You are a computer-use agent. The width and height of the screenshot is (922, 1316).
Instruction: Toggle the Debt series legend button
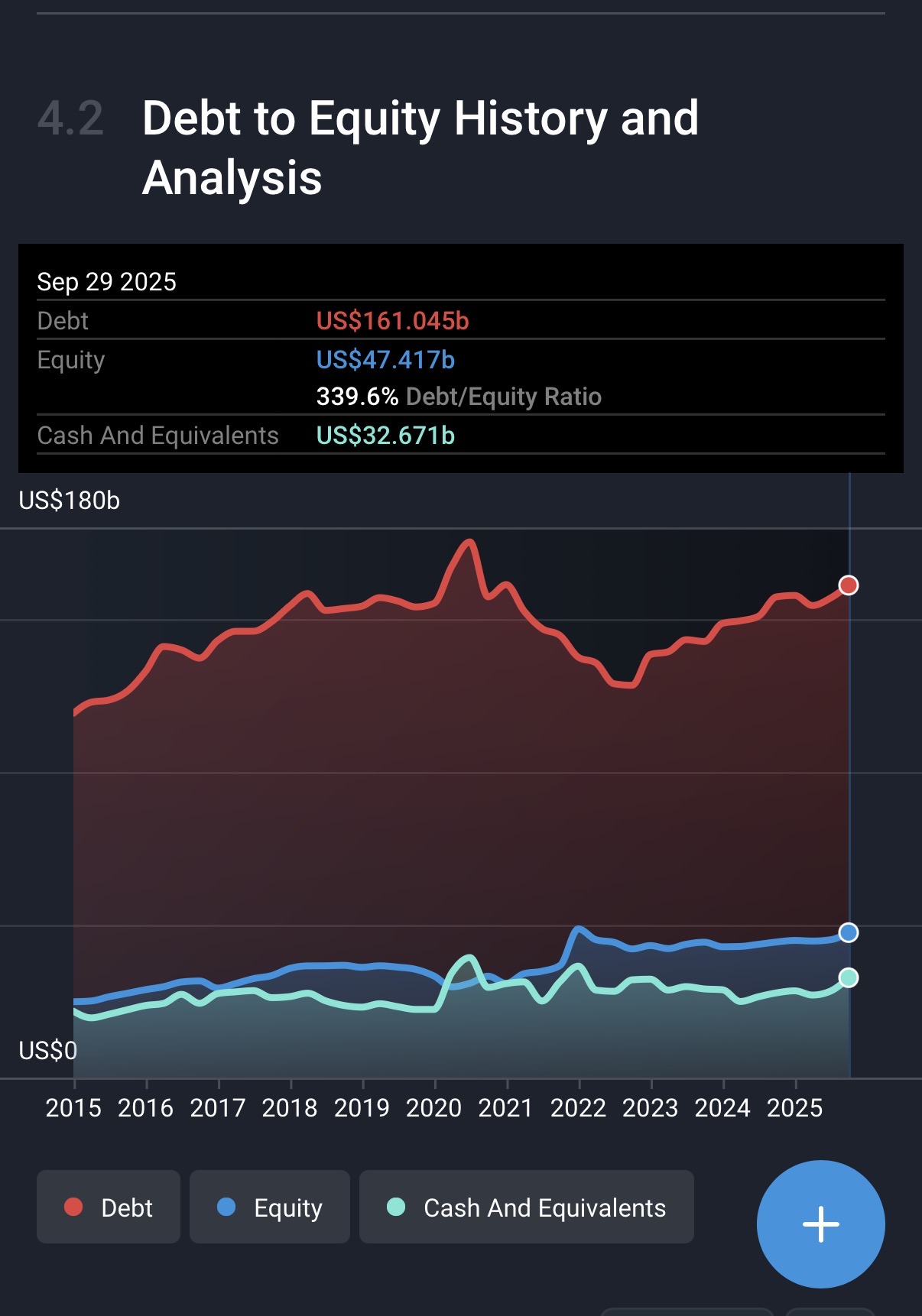[x=109, y=1207]
